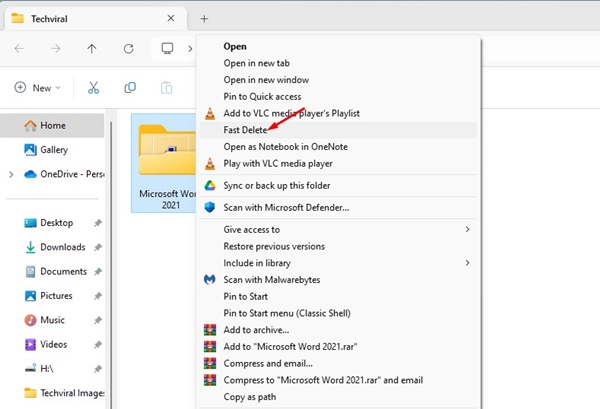Select Compress and email... entry
The width and height of the screenshot is (600, 409).
338,363
